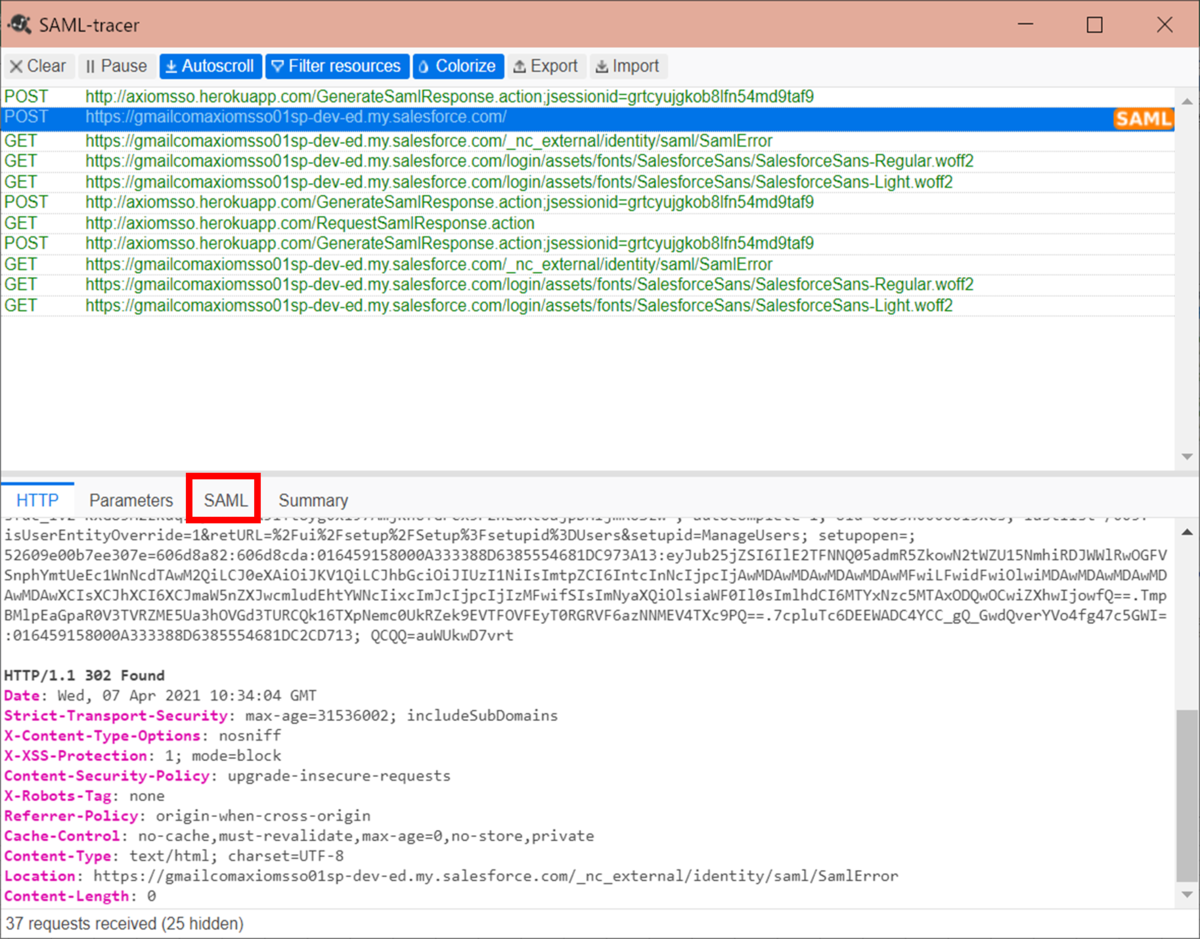The image size is (1200, 939).
Task: Open the Summary tab
Action: (x=313, y=500)
